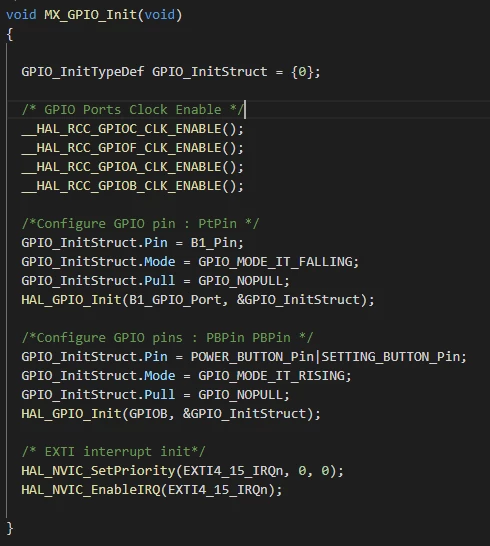Click the {0} initializer

[x=302, y=72]
